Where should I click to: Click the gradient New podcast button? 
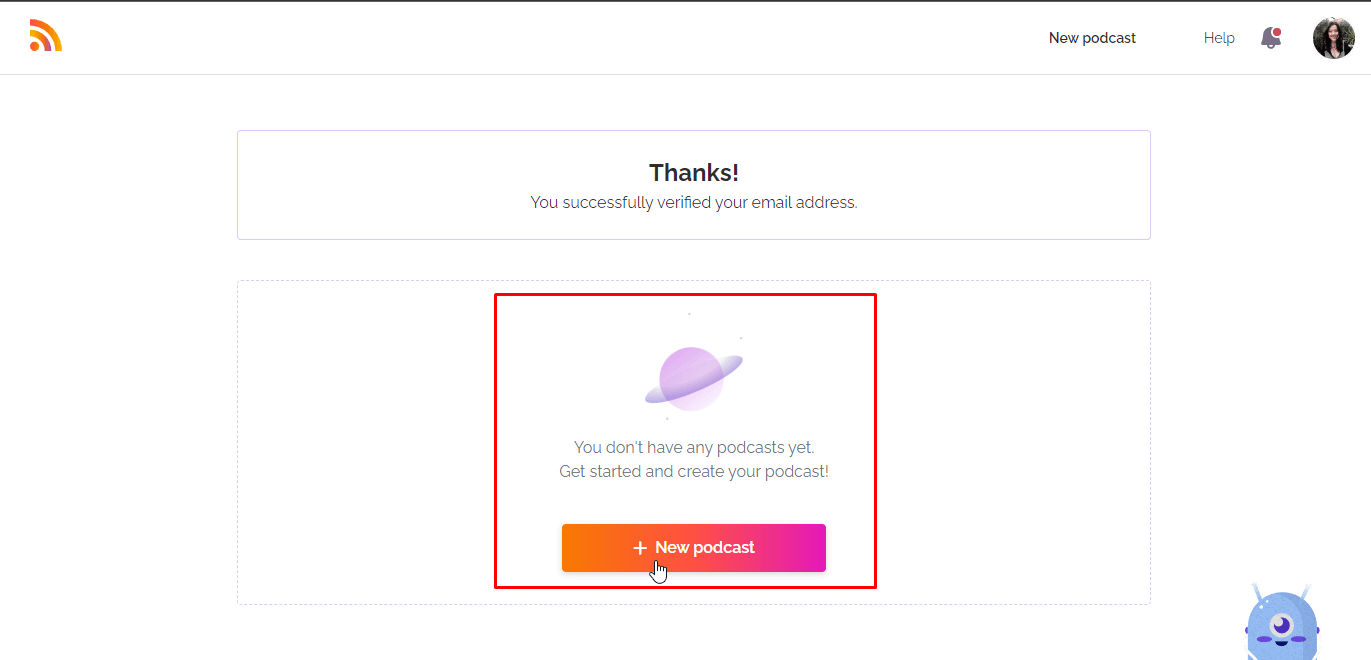(x=694, y=548)
